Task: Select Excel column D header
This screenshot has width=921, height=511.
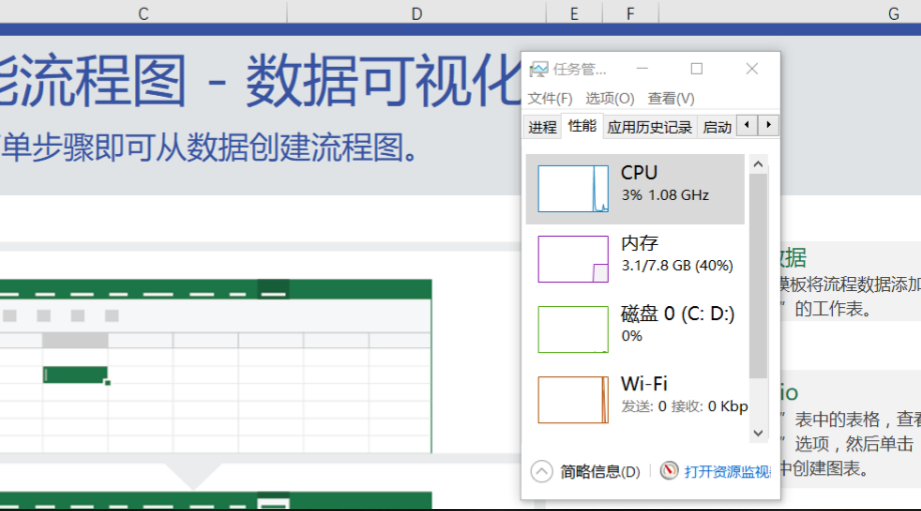Action: point(416,13)
